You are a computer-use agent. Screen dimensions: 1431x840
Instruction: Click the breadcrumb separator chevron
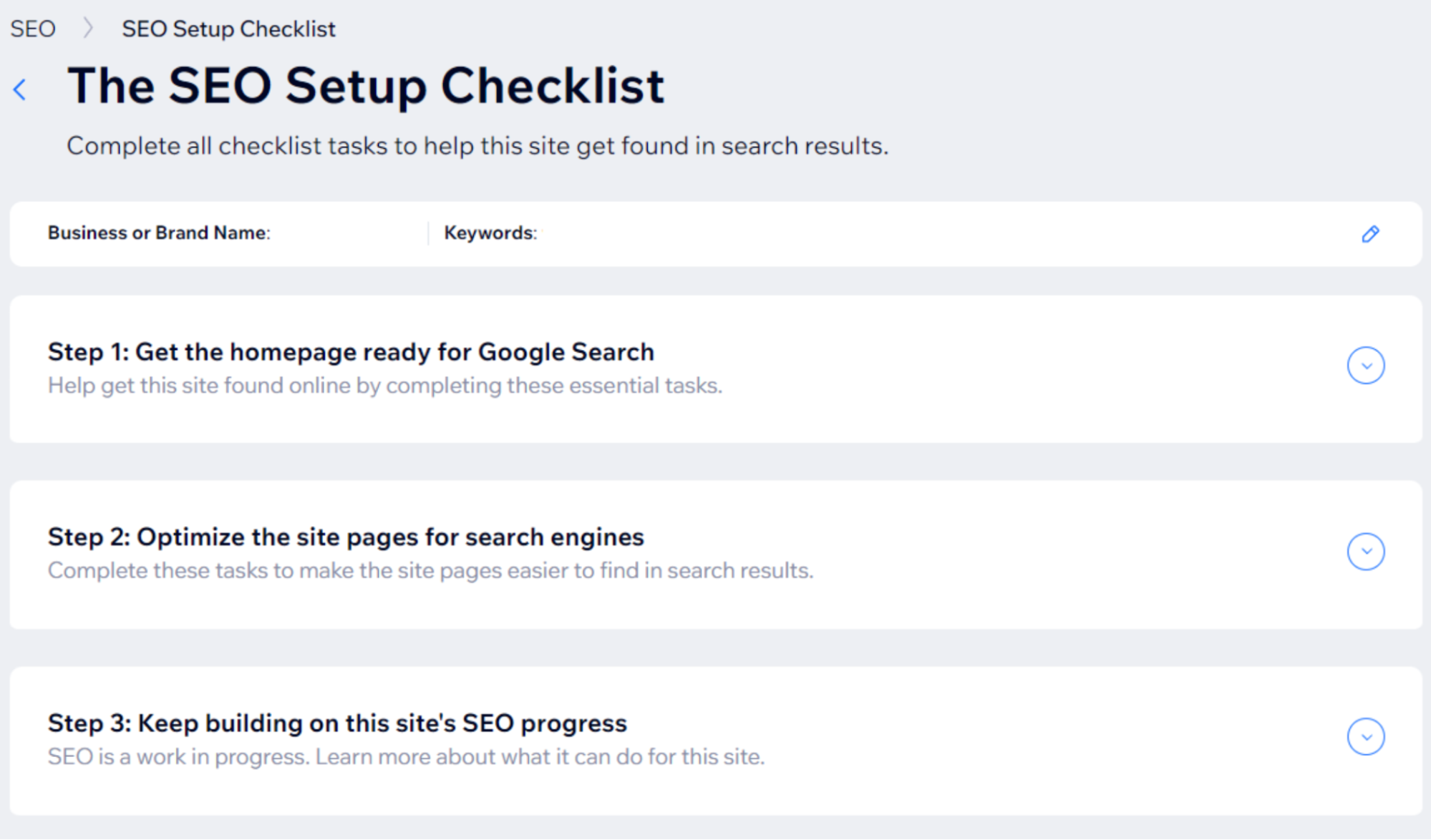pos(88,29)
